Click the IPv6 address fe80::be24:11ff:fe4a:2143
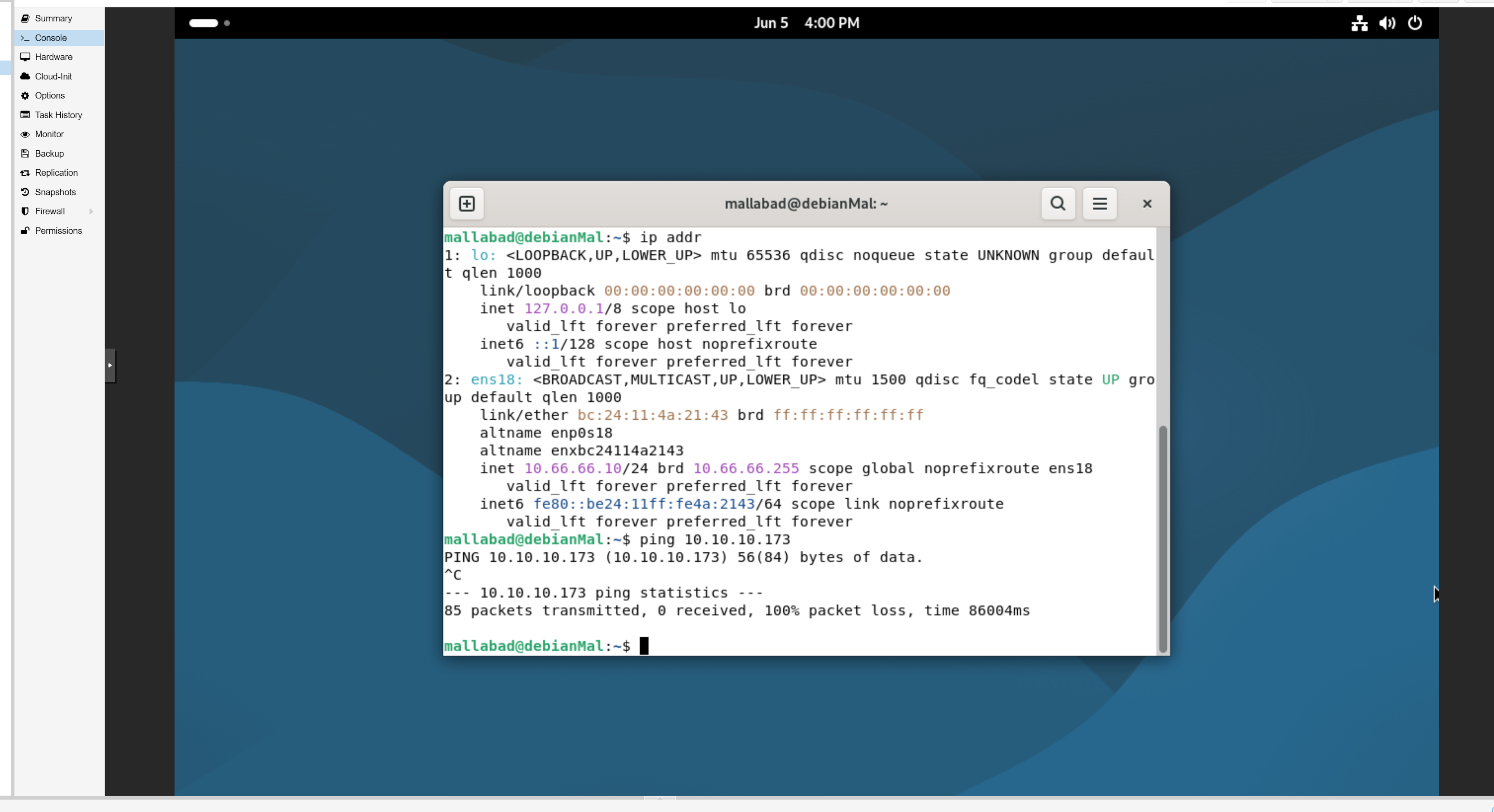Viewport: 1494px width, 812px height. point(644,504)
